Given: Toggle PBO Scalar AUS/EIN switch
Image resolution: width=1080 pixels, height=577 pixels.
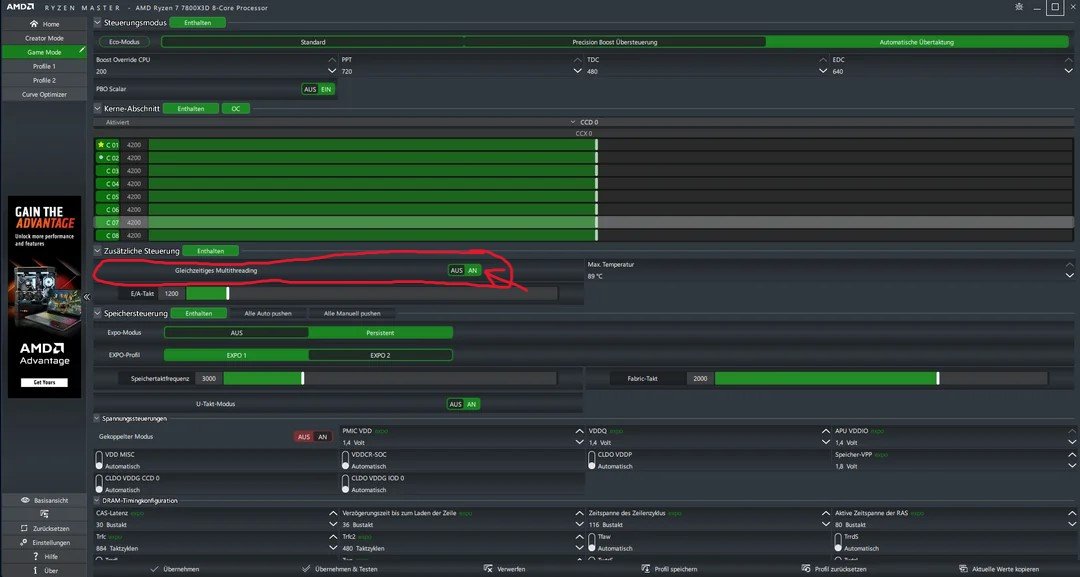Looking at the screenshot, I should pyautogui.click(x=318, y=90).
